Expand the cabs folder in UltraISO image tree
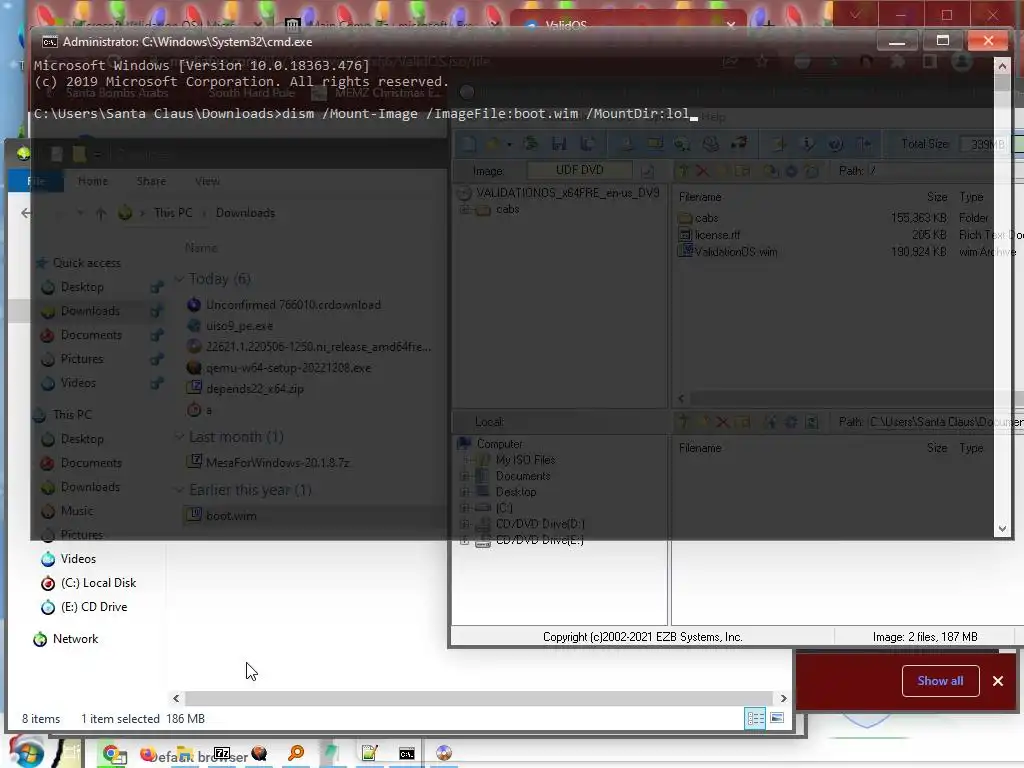This screenshot has height=768, width=1024. (x=464, y=210)
